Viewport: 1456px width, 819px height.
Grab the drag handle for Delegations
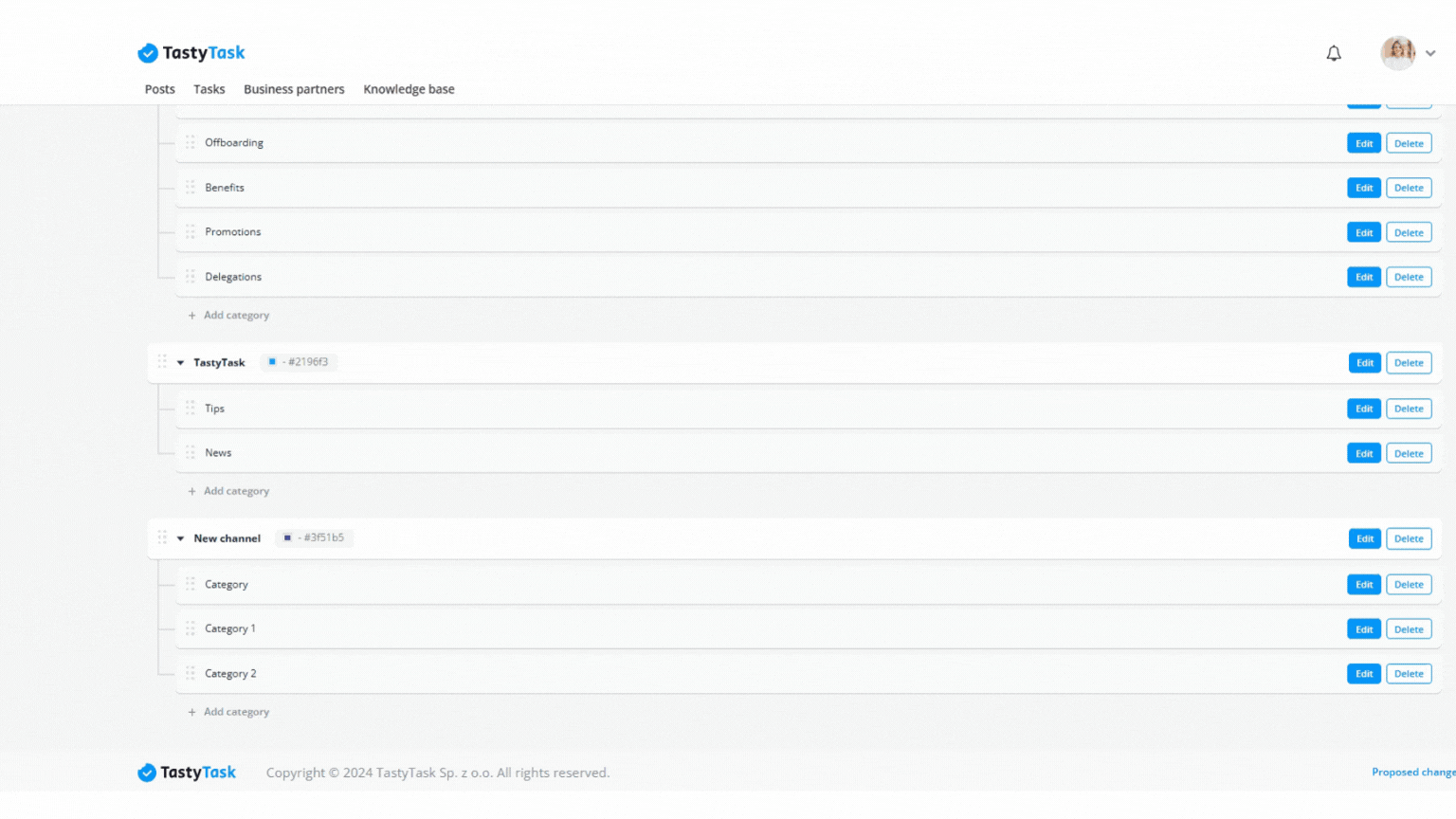click(x=191, y=276)
